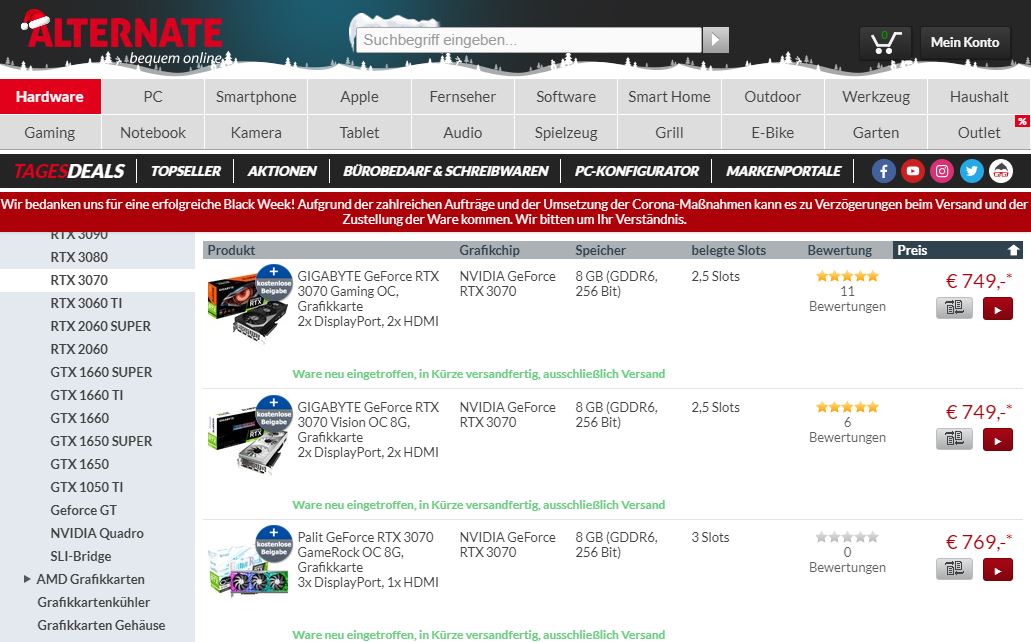Viewport: 1031px width, 642px height.
Task: Open the E-Bike category tab
Action: tap(773, 132)
